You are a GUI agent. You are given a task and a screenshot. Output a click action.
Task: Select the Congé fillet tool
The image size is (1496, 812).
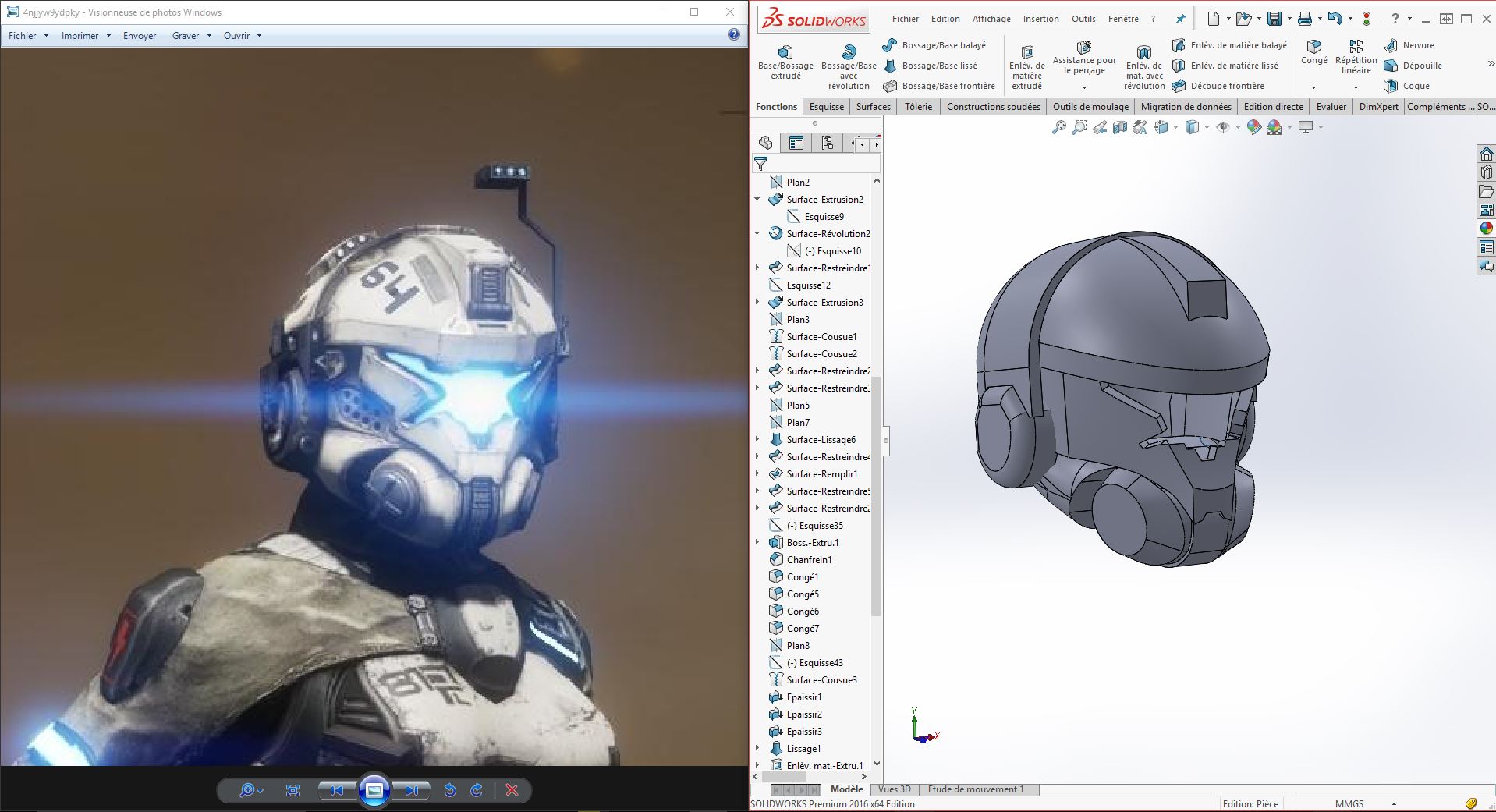pyautogui.click(x=1314, y=48)
